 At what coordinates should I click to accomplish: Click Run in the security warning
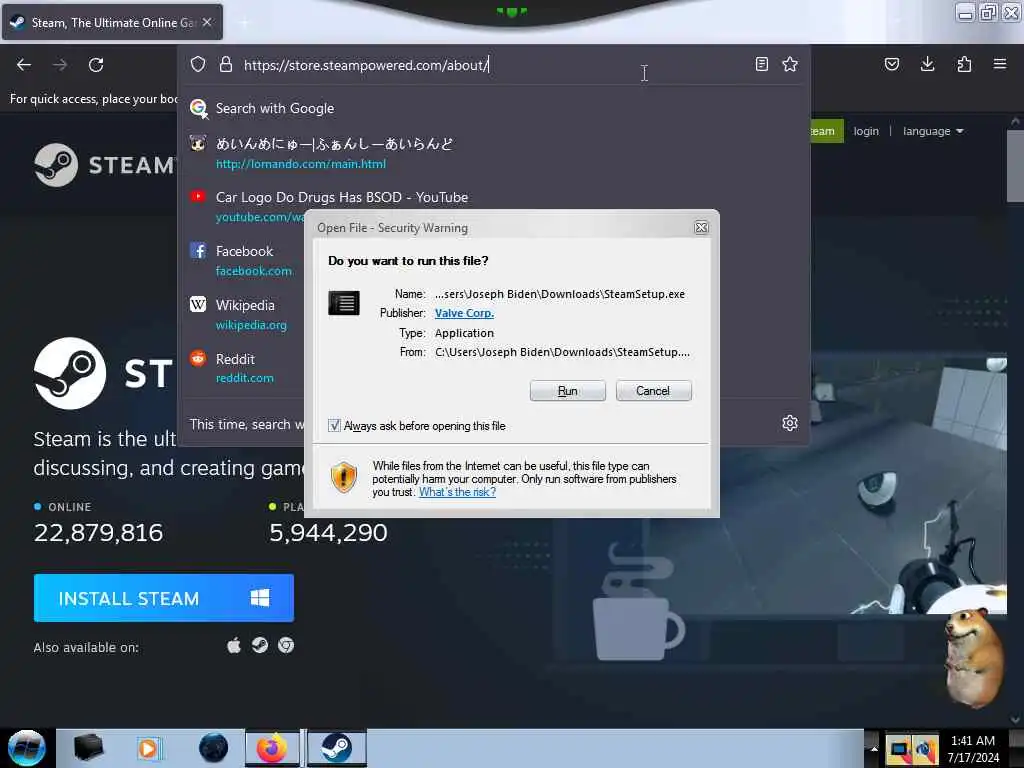(568, 391)
